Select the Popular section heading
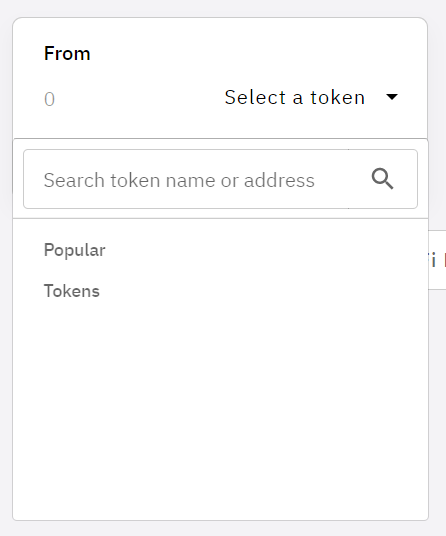 click(75, 250)
